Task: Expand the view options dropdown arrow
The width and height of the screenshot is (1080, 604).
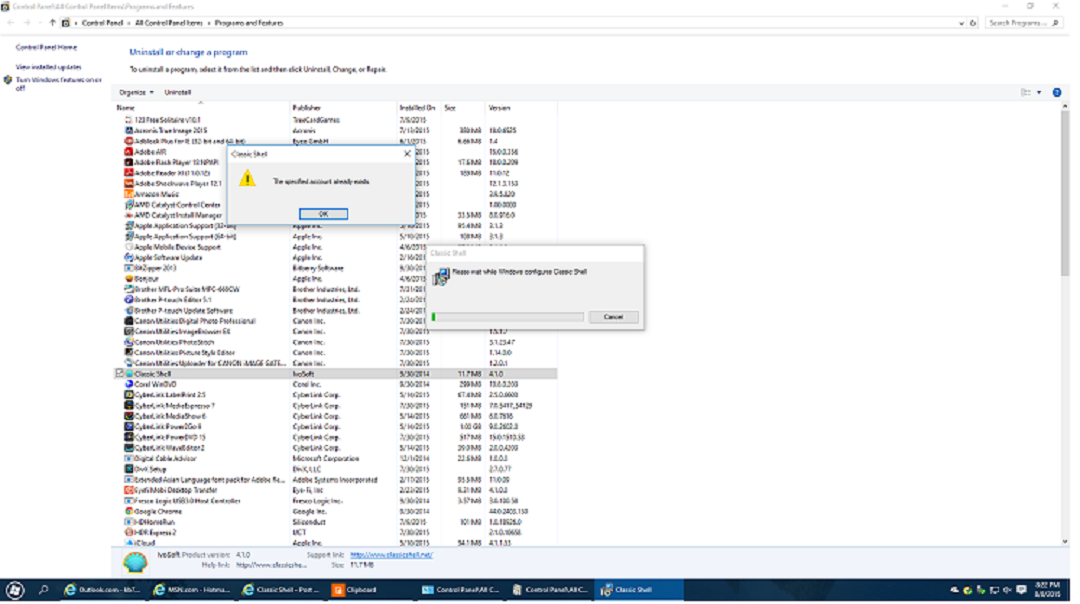Action: point(1039,93)
